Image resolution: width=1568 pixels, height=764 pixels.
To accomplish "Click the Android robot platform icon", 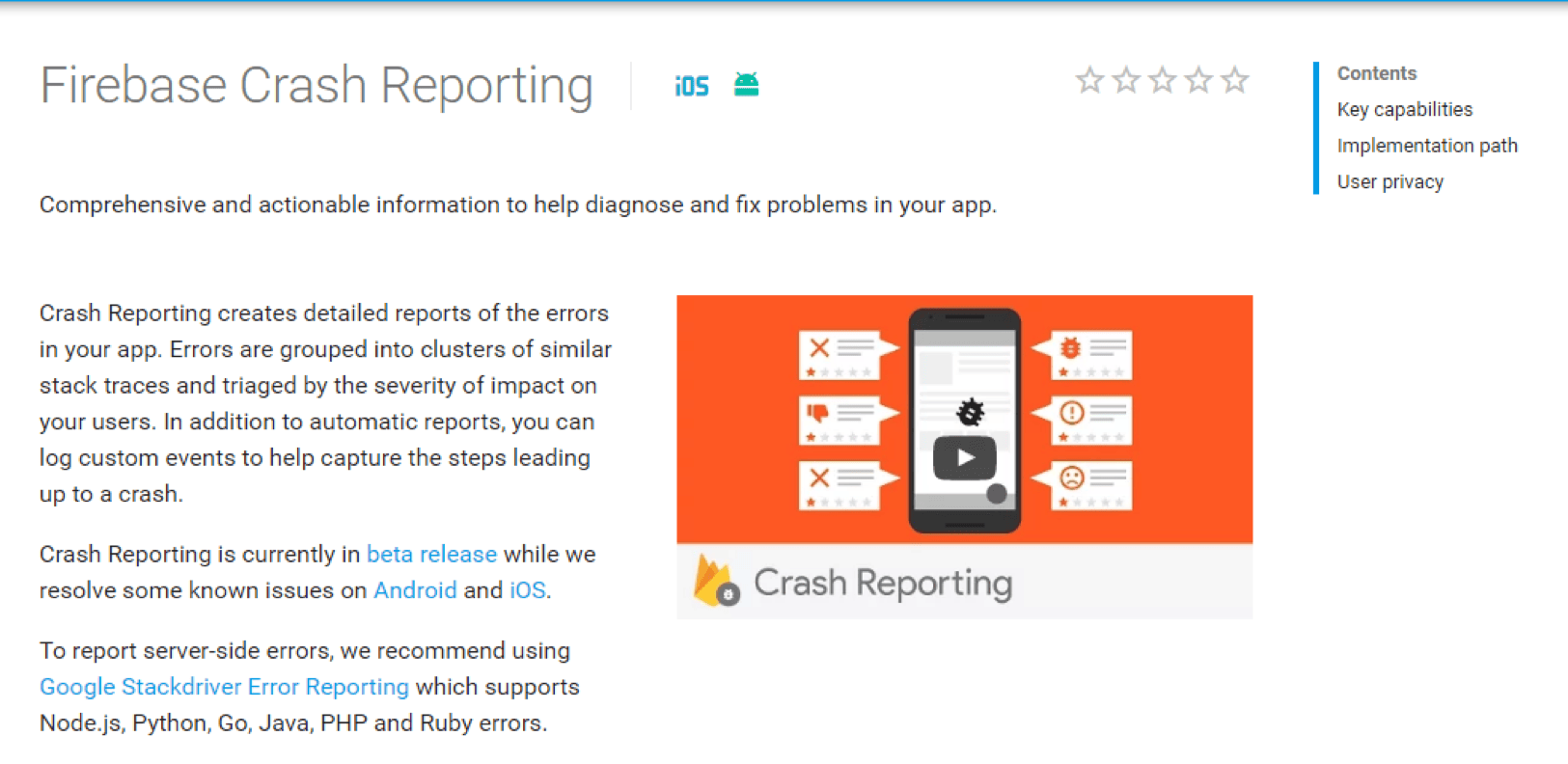I will (746, 85).
